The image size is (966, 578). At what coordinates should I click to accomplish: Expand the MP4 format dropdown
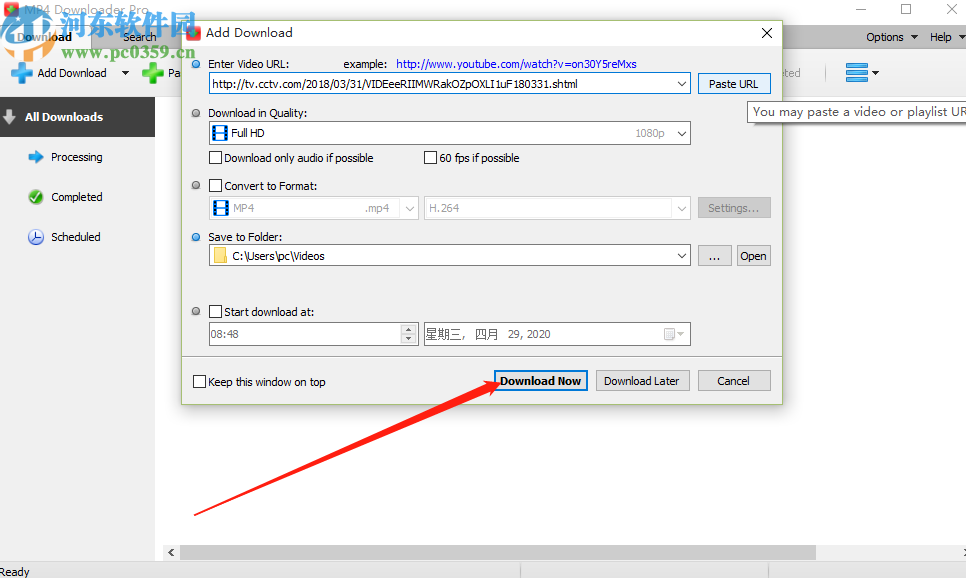tap(409, 207)
